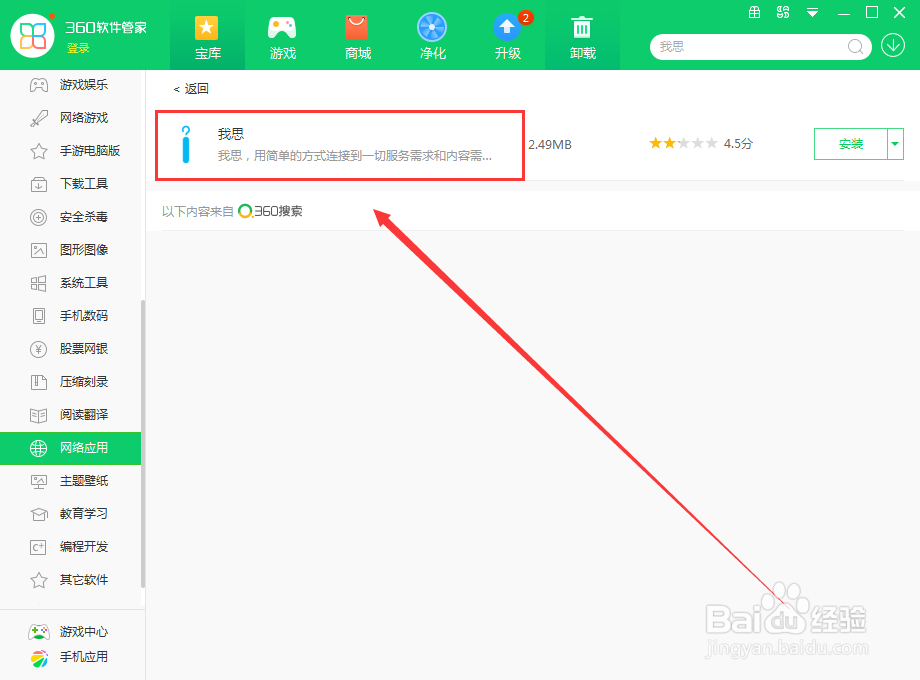The width and height of the screenshot is (920, 680).
Task: Select 网络游戏 category in sidebar
Action: click(70, 118)
